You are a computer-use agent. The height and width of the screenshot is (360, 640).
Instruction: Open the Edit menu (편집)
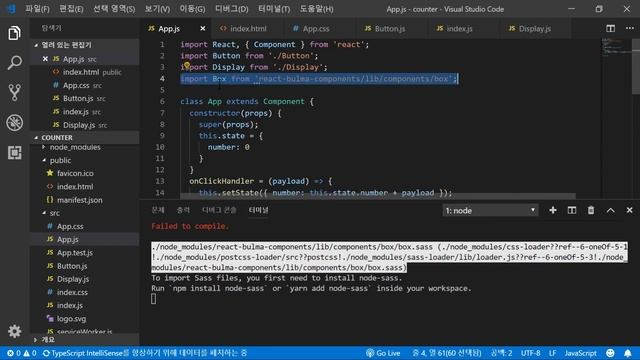click(x=71, y=9)
